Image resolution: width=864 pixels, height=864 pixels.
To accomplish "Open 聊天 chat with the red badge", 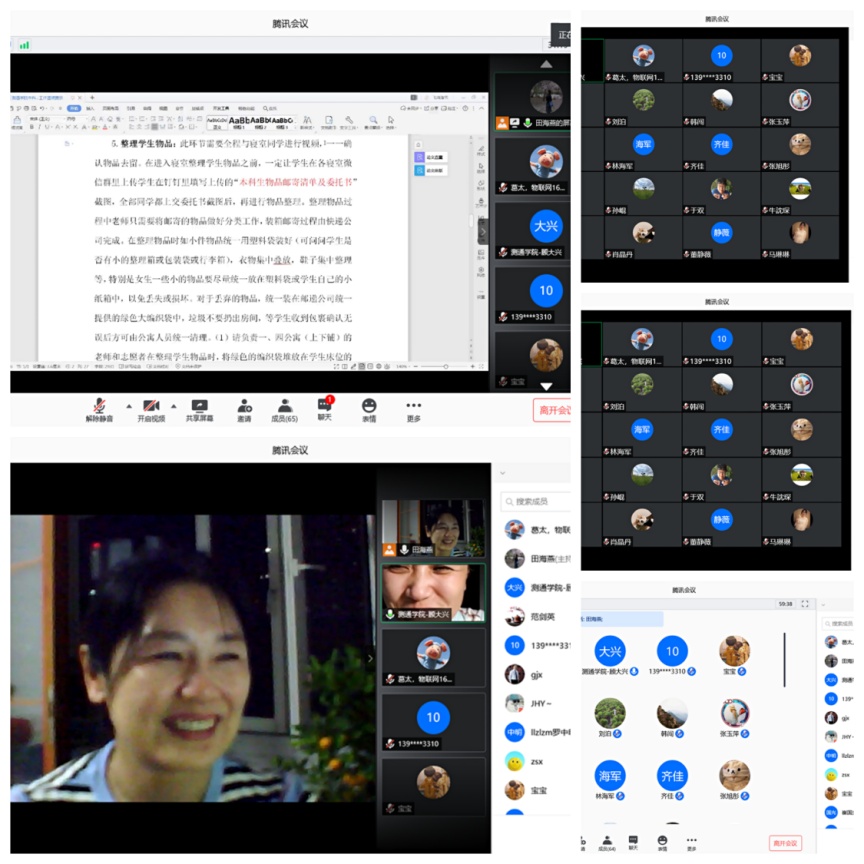I will click(x=324, y=406).
